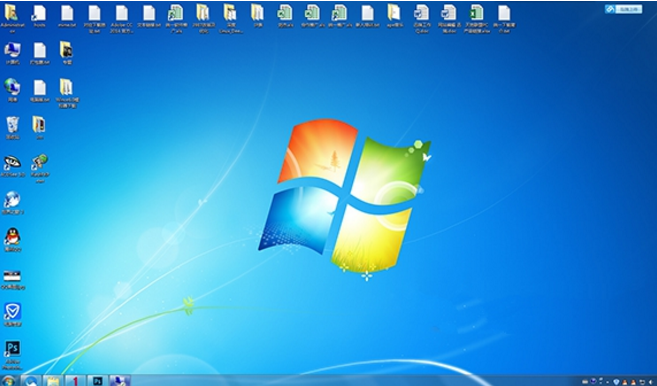Click the upload widget at top right
This screenshot has height=386, width=657.
pyautogui.click(x=623, y=9)
